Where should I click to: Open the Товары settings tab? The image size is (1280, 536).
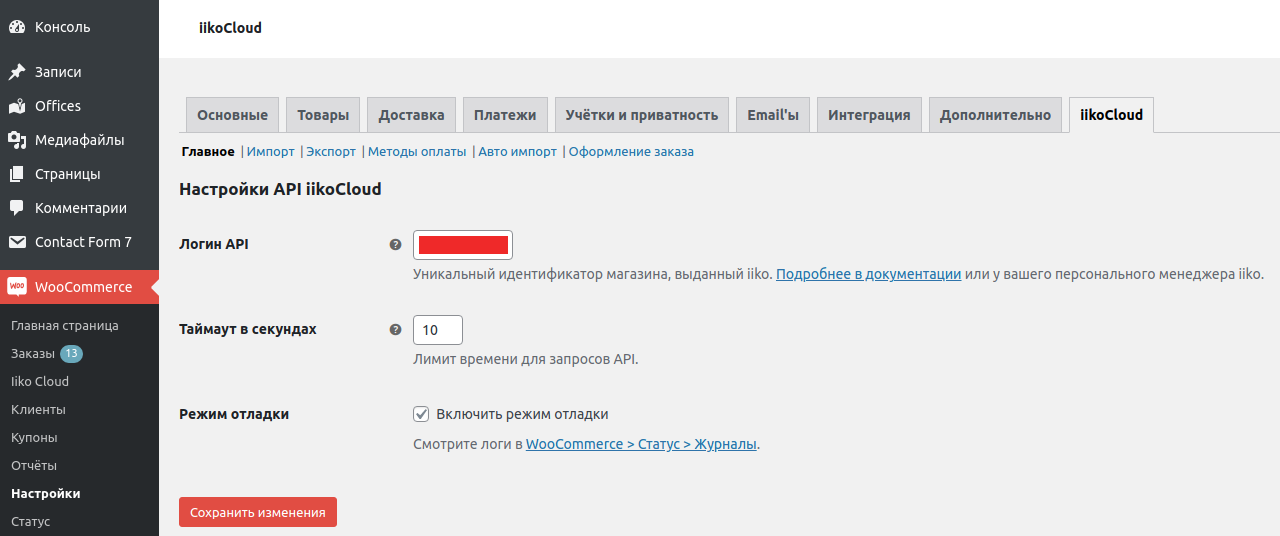click(323, 115)
